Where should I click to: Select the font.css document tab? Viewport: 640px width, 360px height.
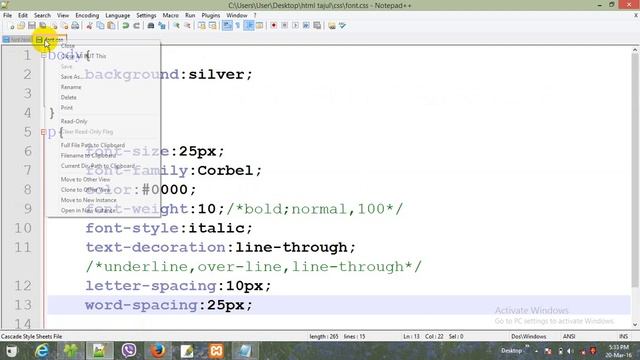(x=51, y=40)
